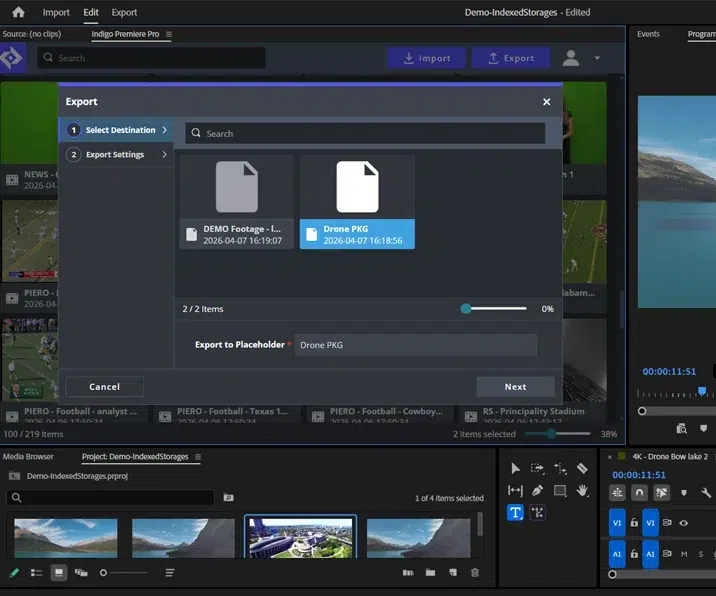Open the user account dropdown
716x596 pixels.
pos(597,58)
